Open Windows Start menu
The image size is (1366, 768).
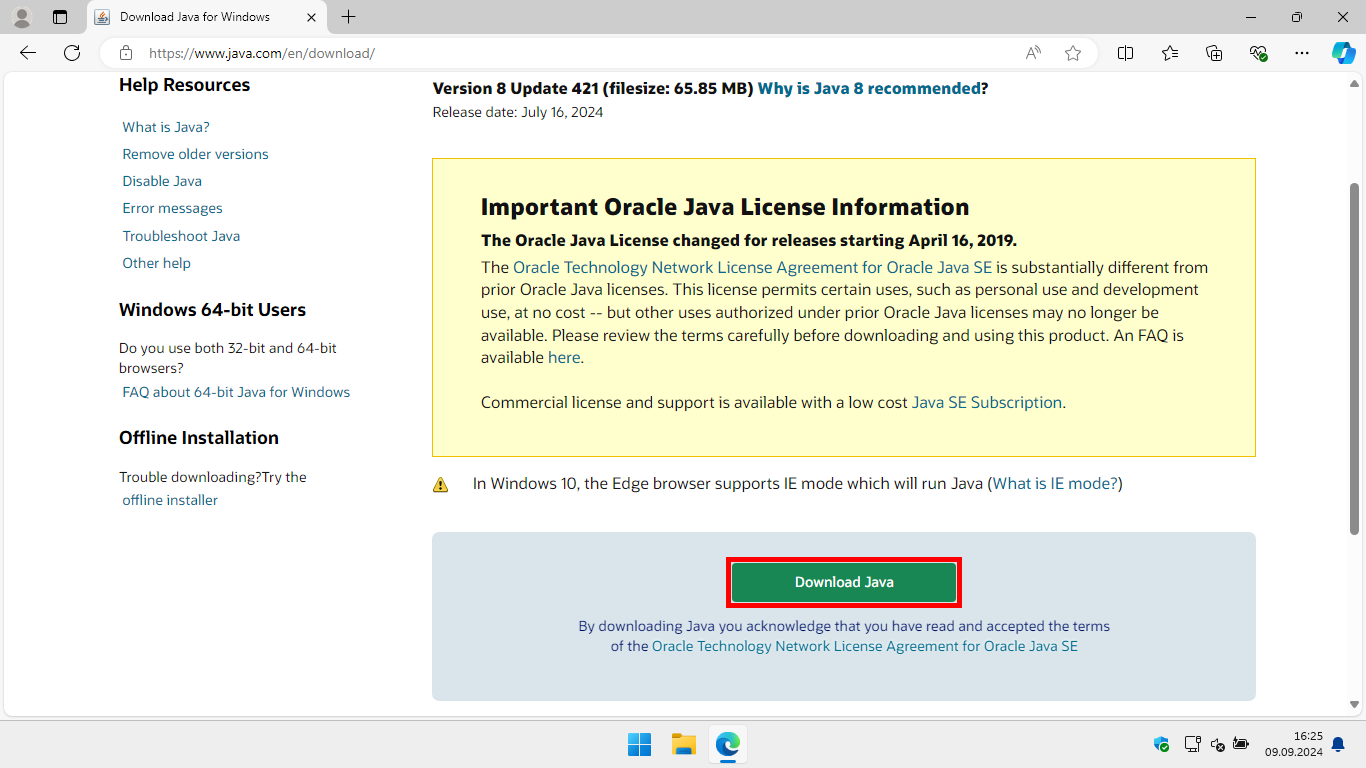pyautogui.click(x=639, y=744)
